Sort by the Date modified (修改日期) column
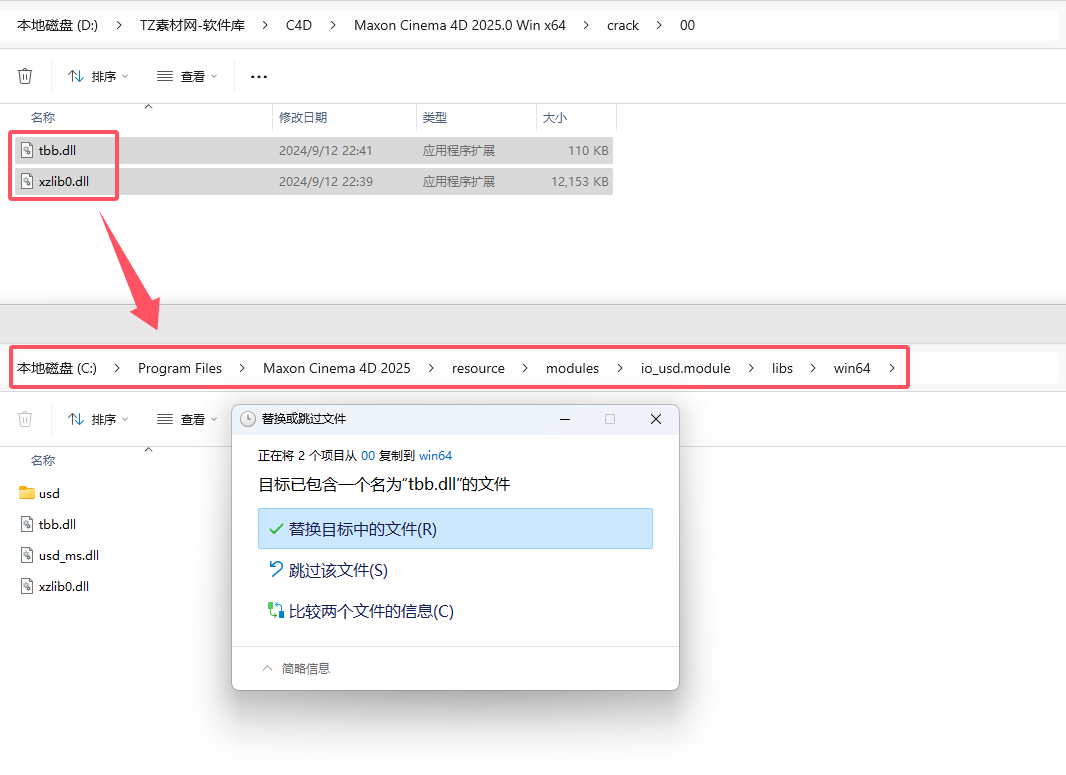 pyautogui.click(x=303, y=118)
